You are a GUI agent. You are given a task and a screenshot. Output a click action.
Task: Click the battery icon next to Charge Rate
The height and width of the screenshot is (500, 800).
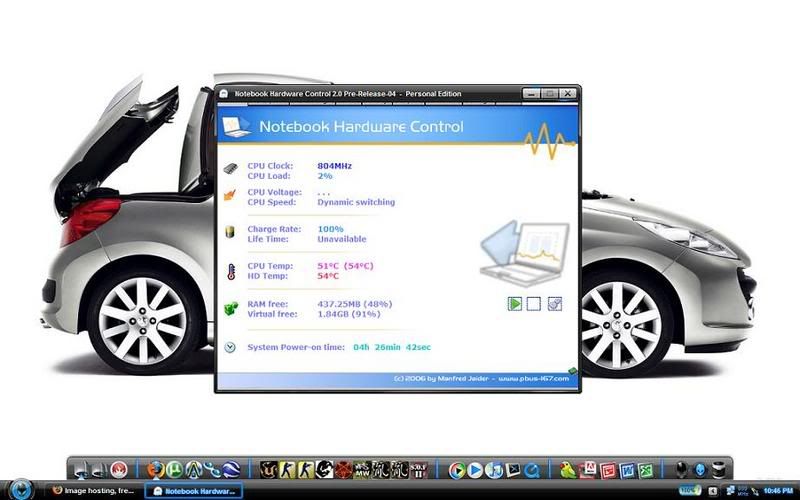pyautogui.click(x=230, y=233)
